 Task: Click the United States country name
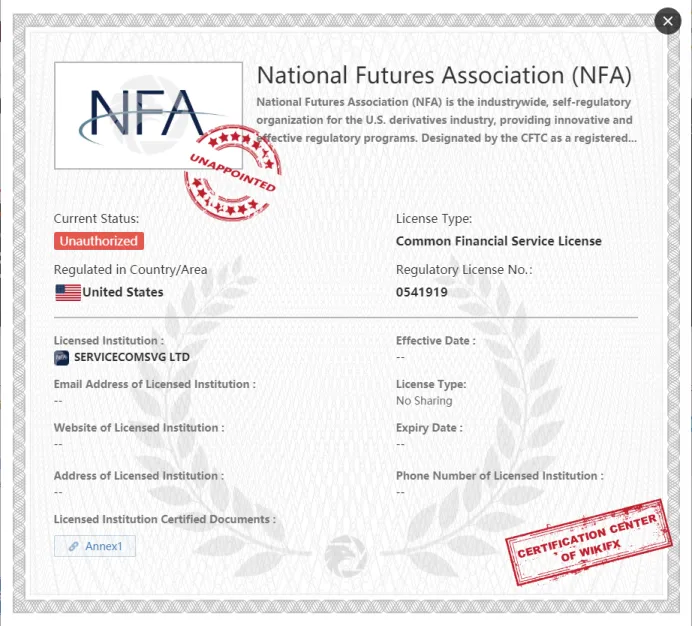(x=123, y=292)
